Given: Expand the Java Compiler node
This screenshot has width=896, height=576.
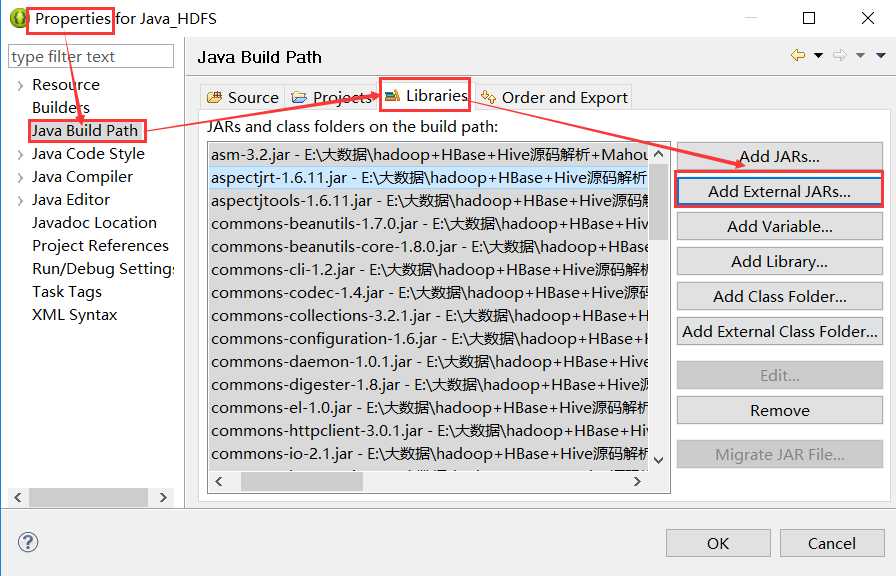Looking at the screenshot, I should 20,178.
